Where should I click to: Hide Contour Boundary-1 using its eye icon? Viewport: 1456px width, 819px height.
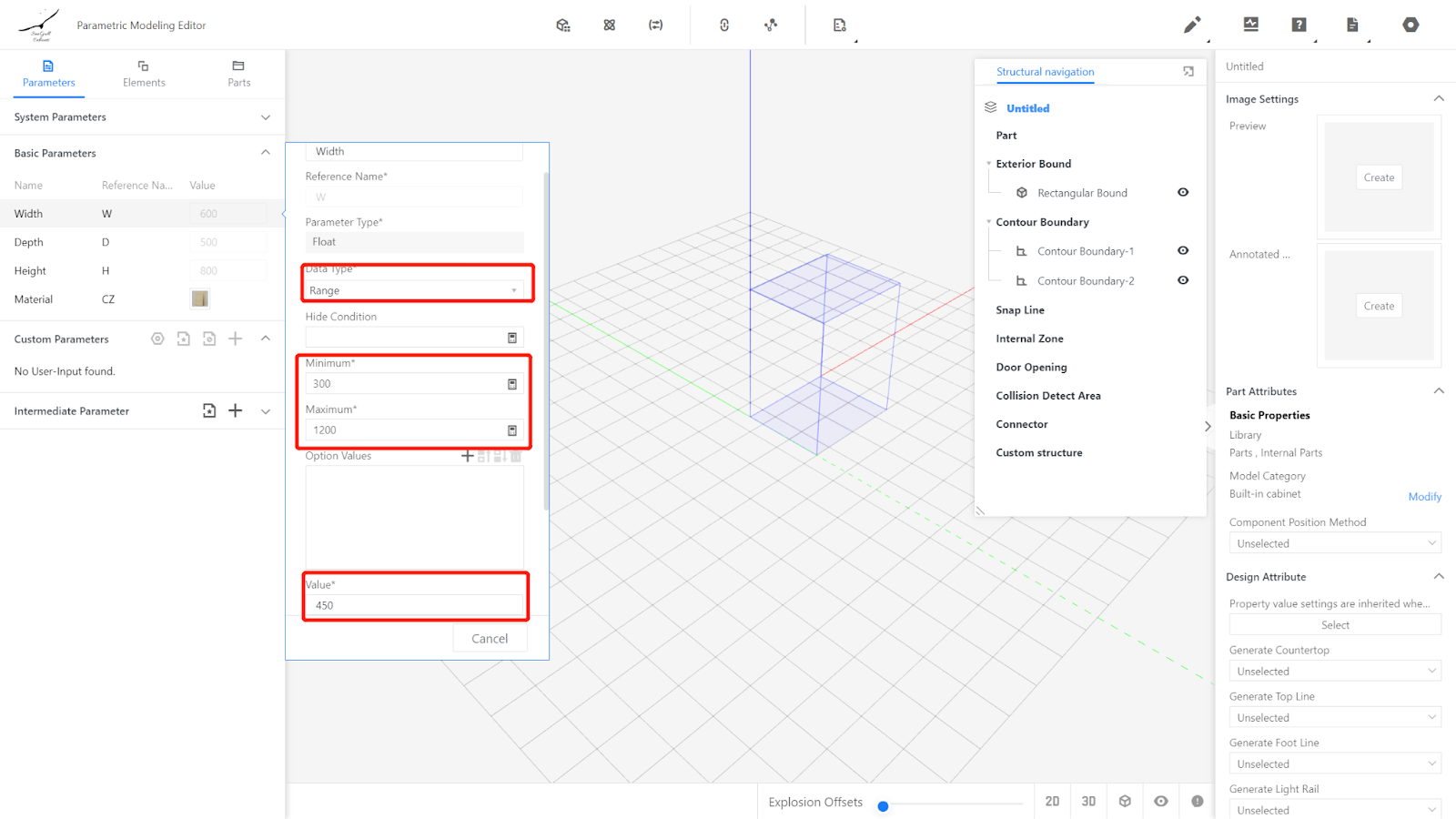(x=1183, y=251)
